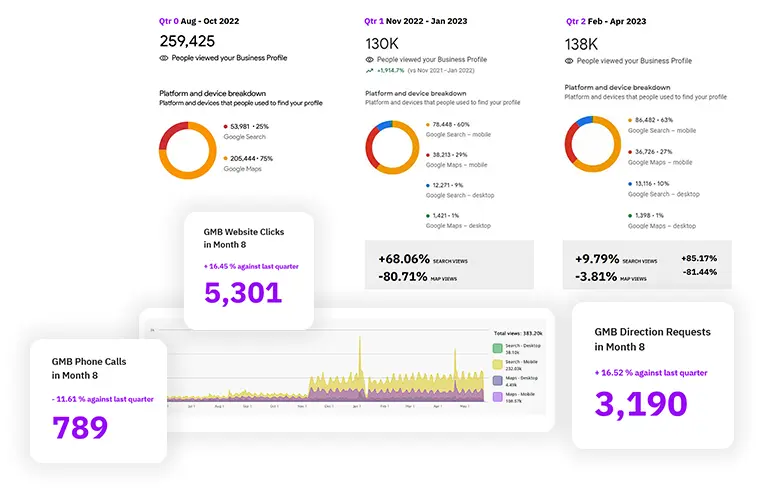Click the 130K views figure

[x=382, y=44]
